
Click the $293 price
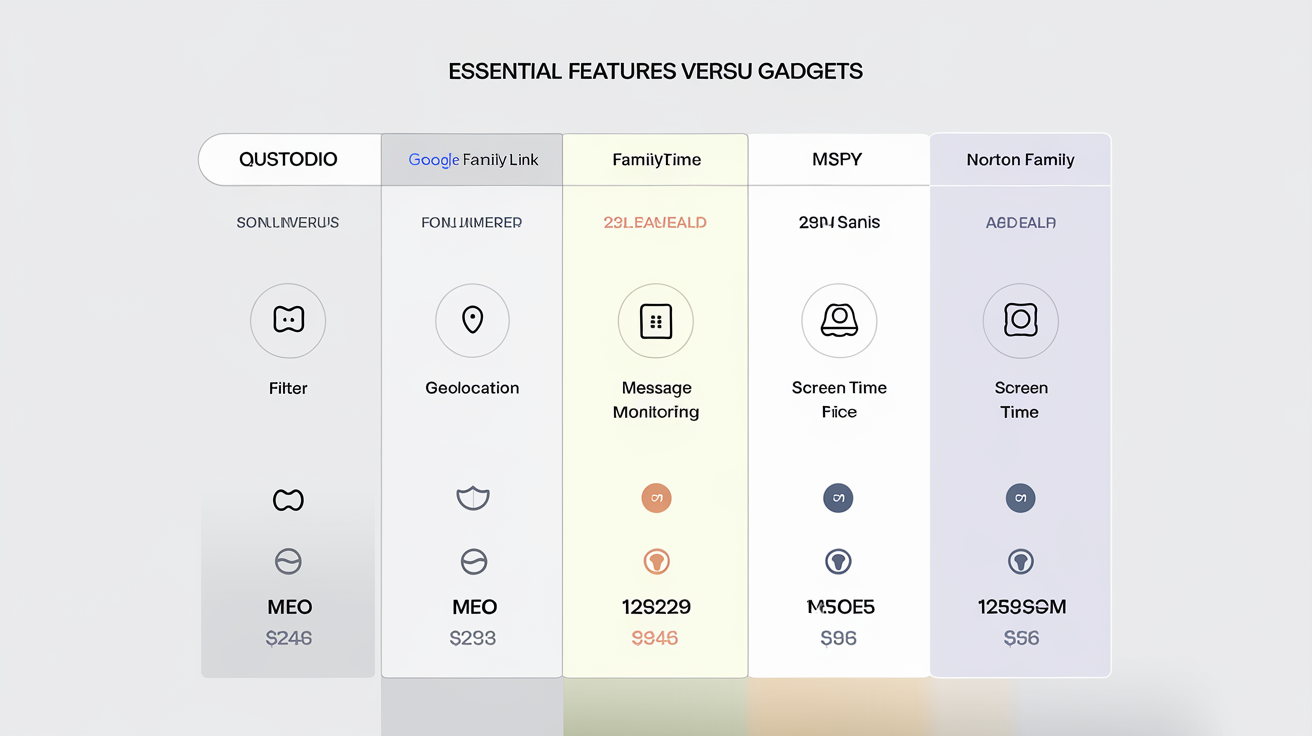[473, 638]
